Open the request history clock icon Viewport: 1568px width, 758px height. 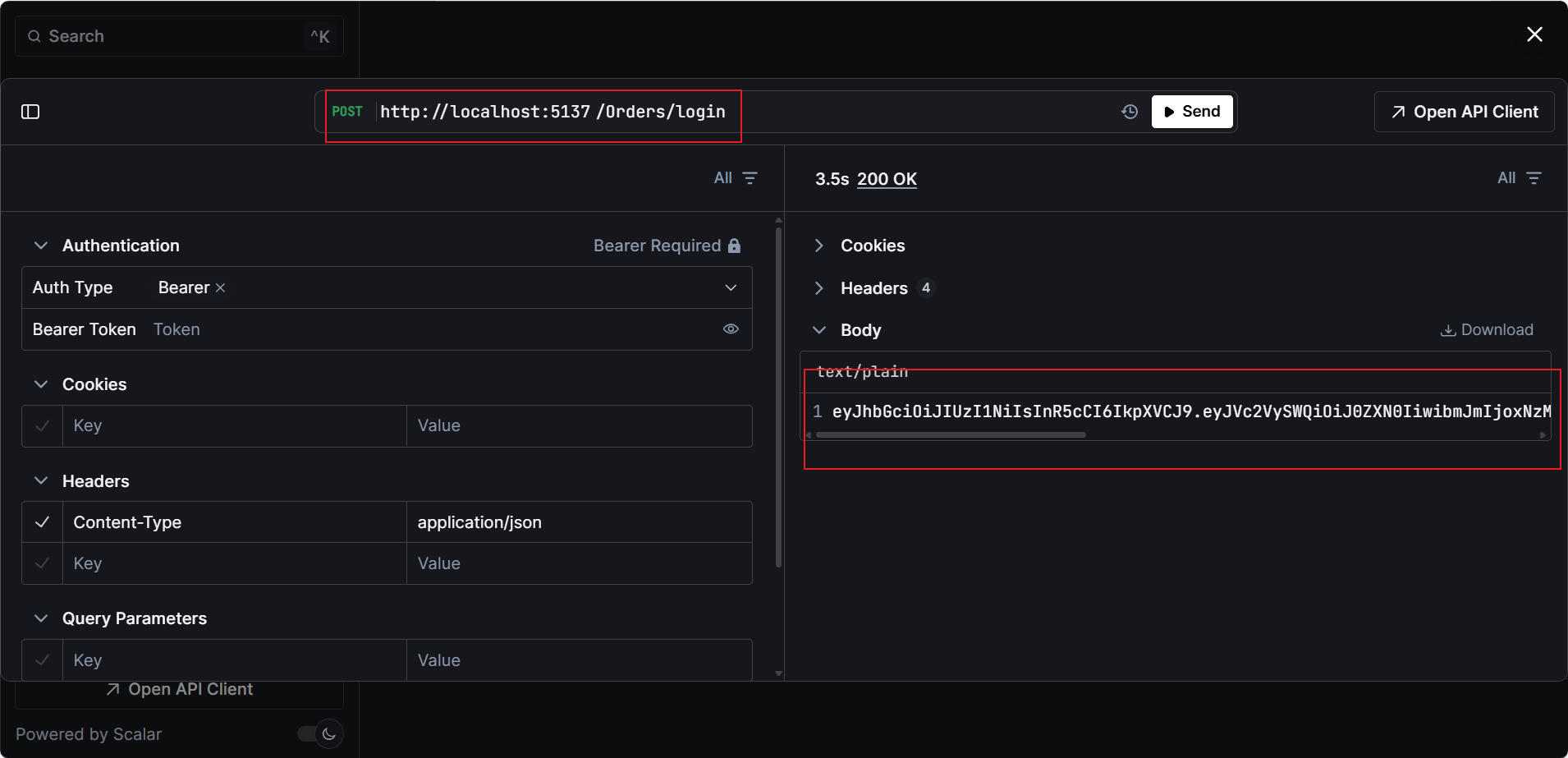point(1130,112)
